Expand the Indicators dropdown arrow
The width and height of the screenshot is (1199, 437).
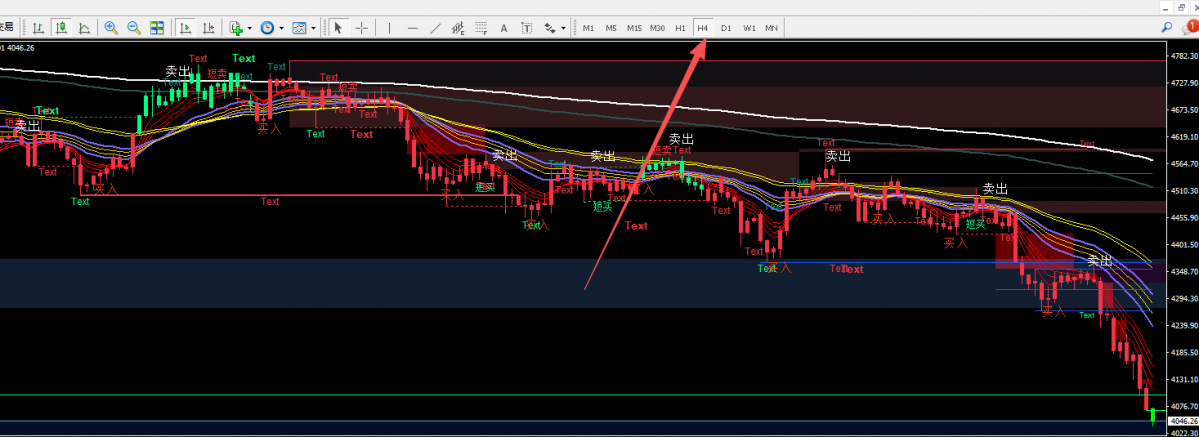point(249,28)
